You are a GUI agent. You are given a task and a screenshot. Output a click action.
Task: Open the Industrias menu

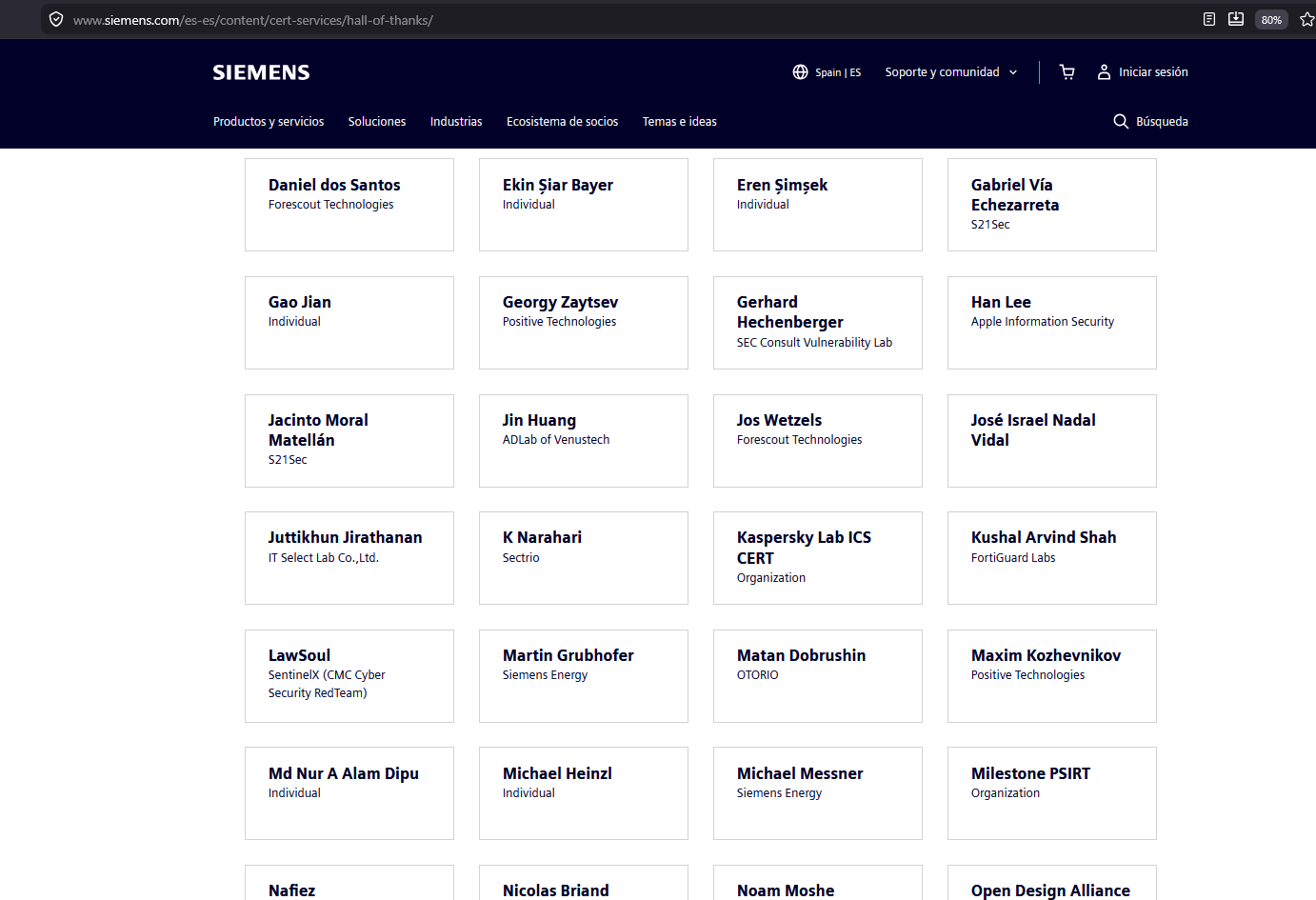pyautogui.click(x=456, y=122)
